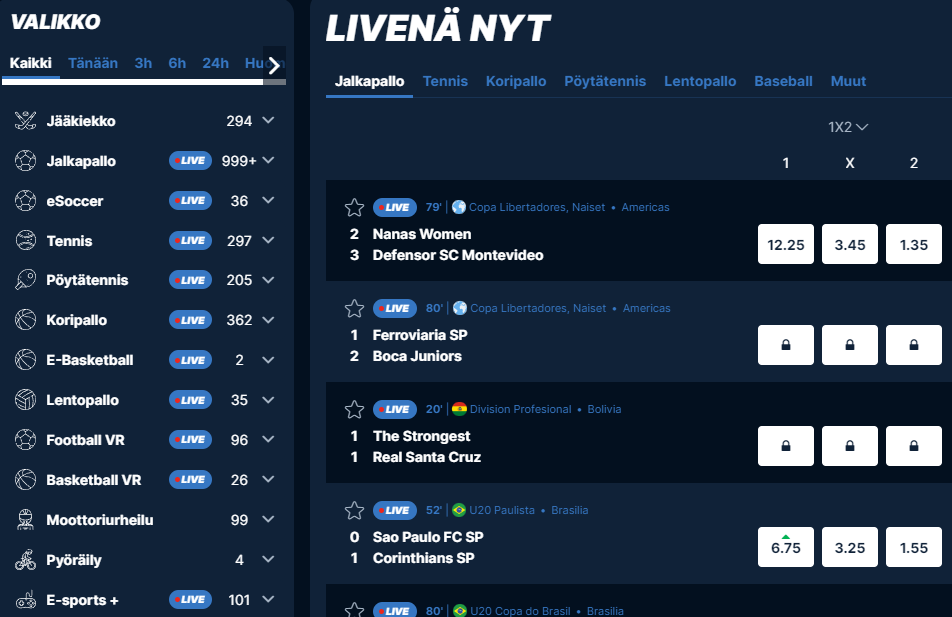Bet on Nanas Women at odds 12.25
Image resolution: width=952 pixels, height=617 pixels.
(x=785, y=244)
